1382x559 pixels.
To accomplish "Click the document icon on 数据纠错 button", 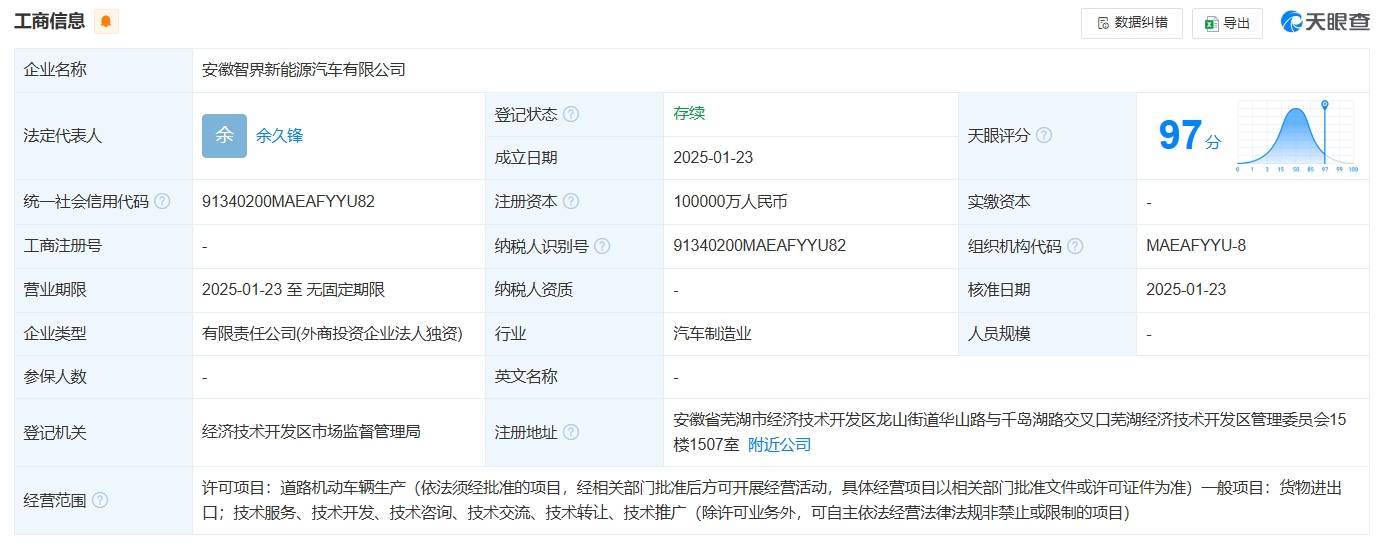I will click(x=1102, y=23).
